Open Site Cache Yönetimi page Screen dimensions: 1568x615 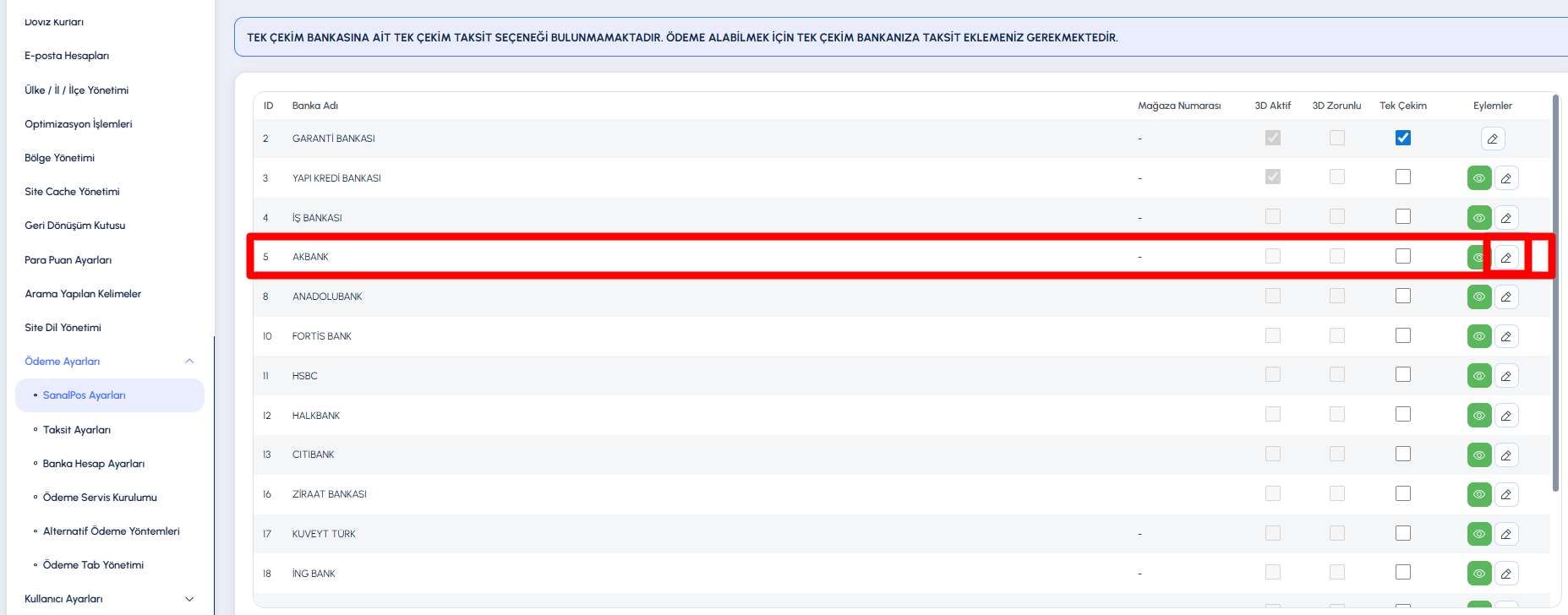(x=72, y=192)
